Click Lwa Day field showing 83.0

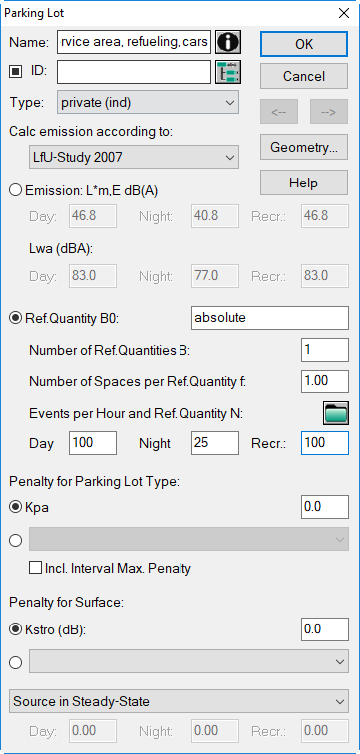pyautogui.click(x=93, y=276)
